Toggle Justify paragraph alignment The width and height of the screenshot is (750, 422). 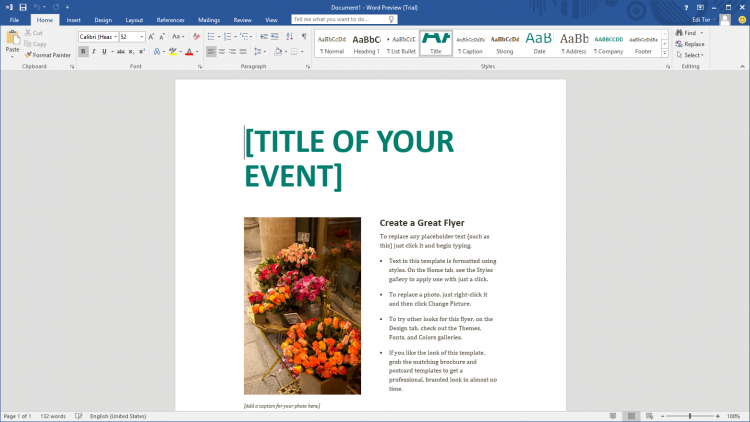(243, 52)
